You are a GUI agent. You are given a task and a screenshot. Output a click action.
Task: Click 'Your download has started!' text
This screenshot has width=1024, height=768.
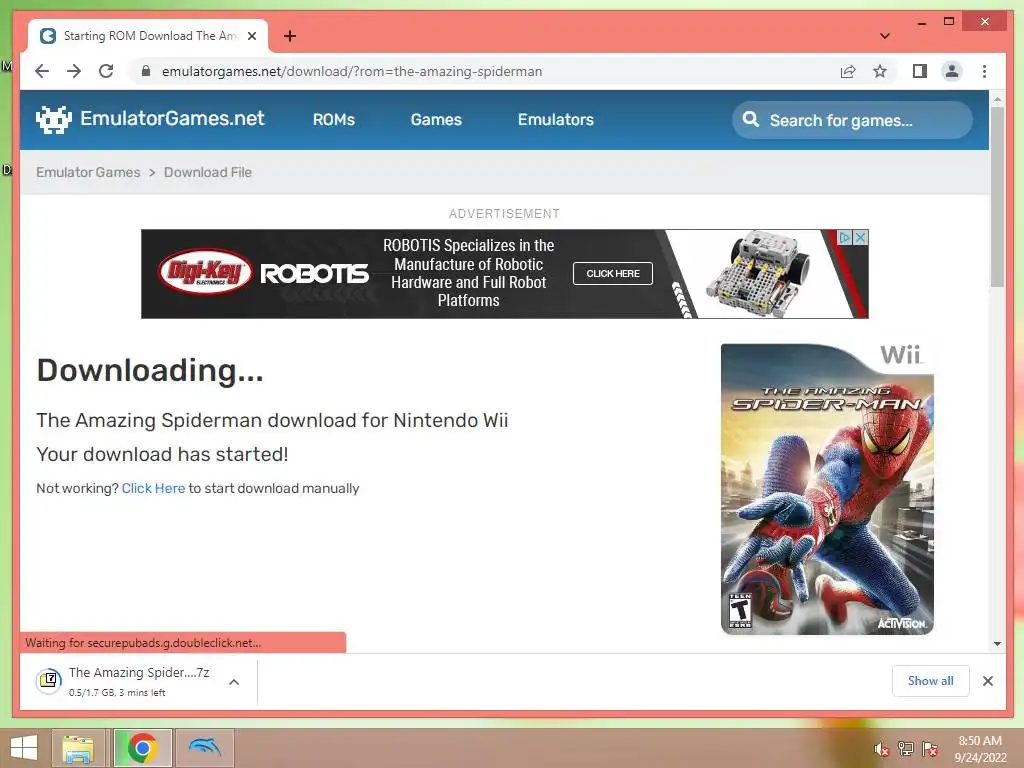162,455
